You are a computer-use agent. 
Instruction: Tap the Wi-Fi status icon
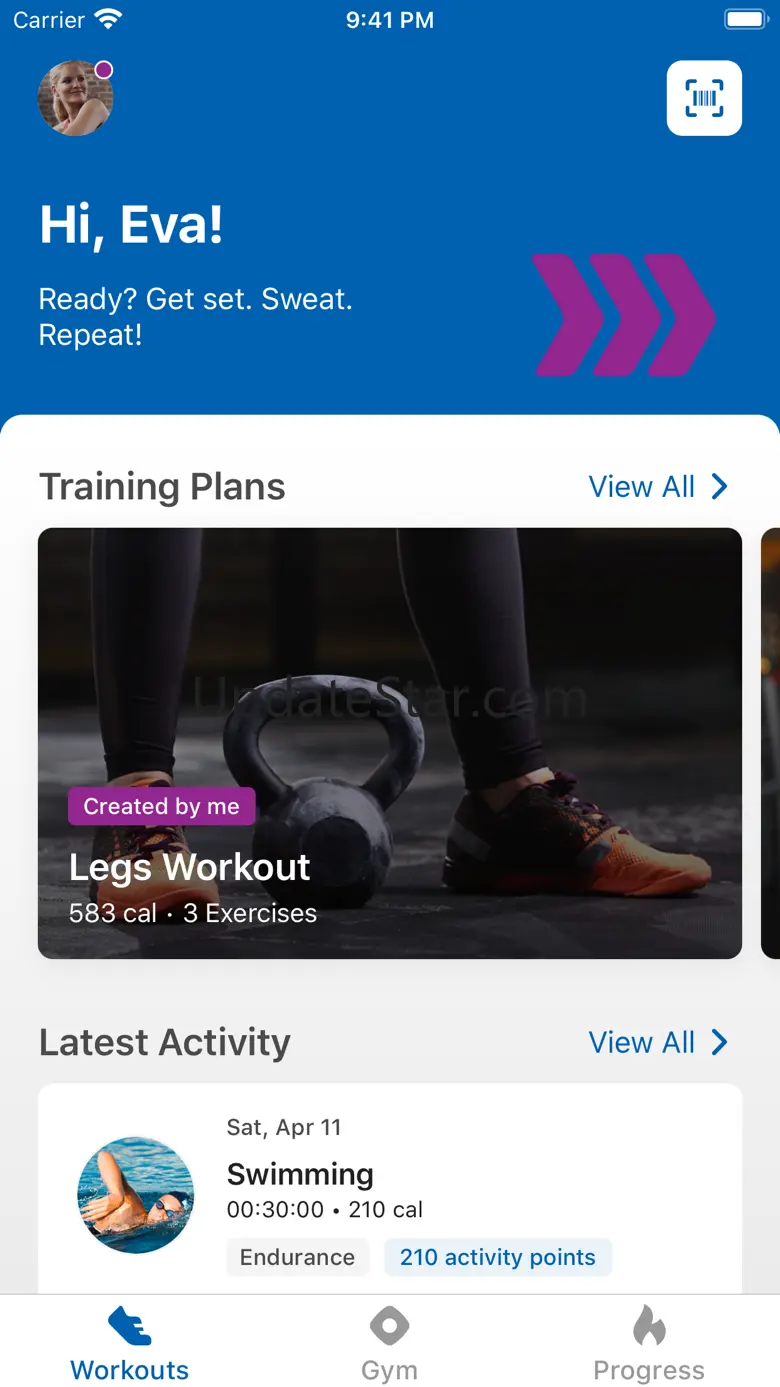point(108,19)
